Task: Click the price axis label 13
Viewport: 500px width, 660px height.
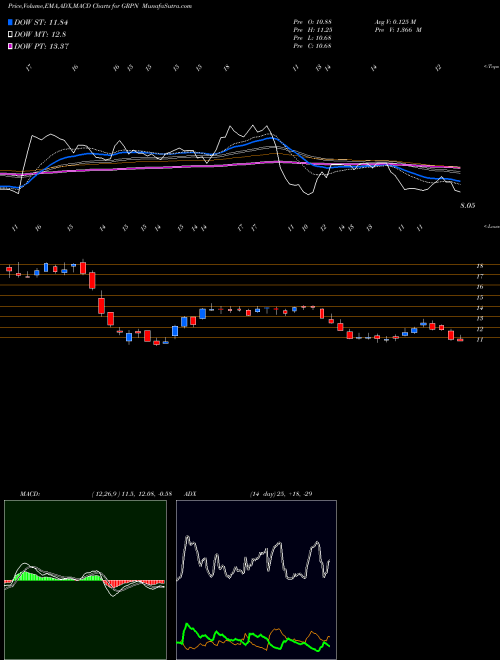Action: tap(479, 319)
